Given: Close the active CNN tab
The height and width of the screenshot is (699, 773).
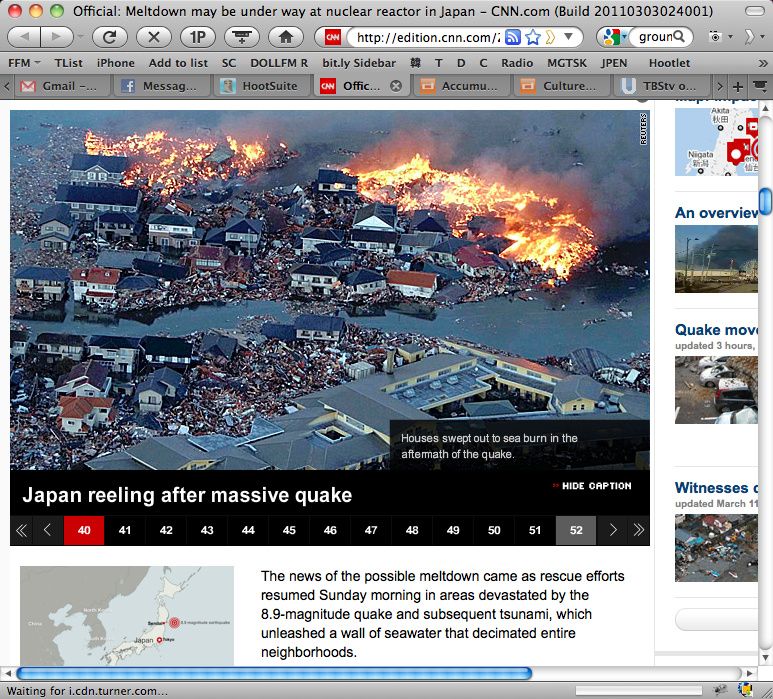Looking at the screenshot, I should pos(396,86).
